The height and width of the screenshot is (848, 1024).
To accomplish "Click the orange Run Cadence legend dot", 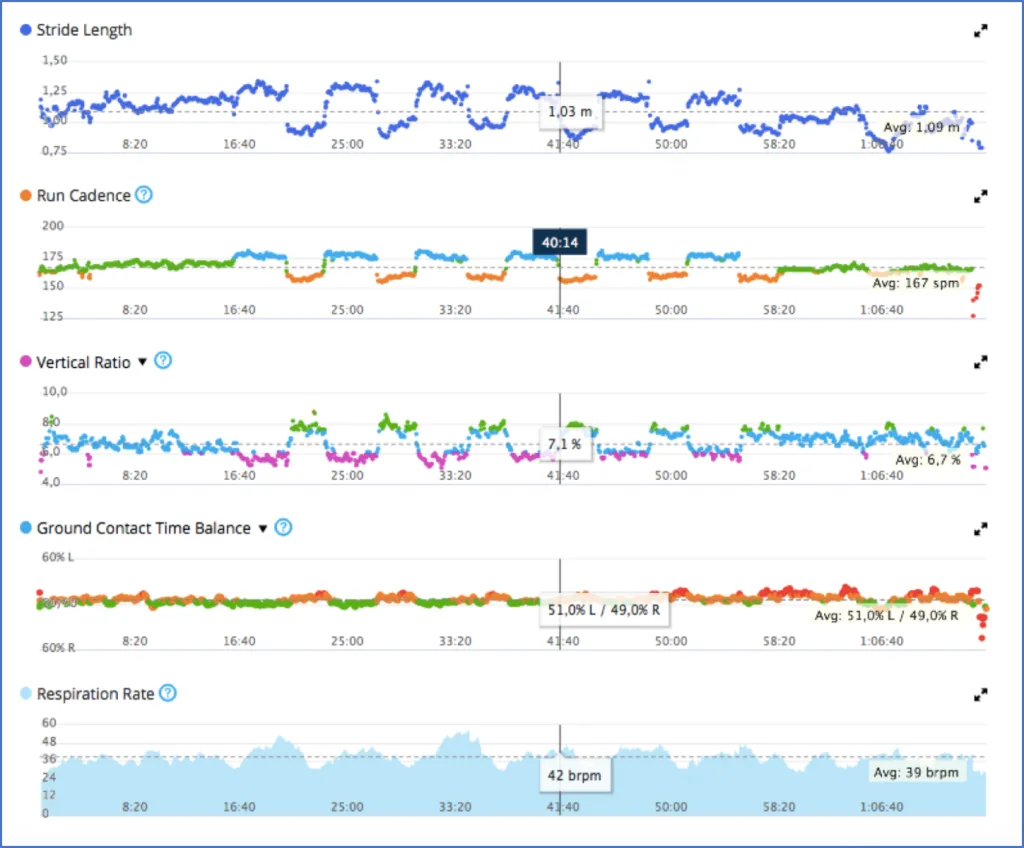I will 25,195.
